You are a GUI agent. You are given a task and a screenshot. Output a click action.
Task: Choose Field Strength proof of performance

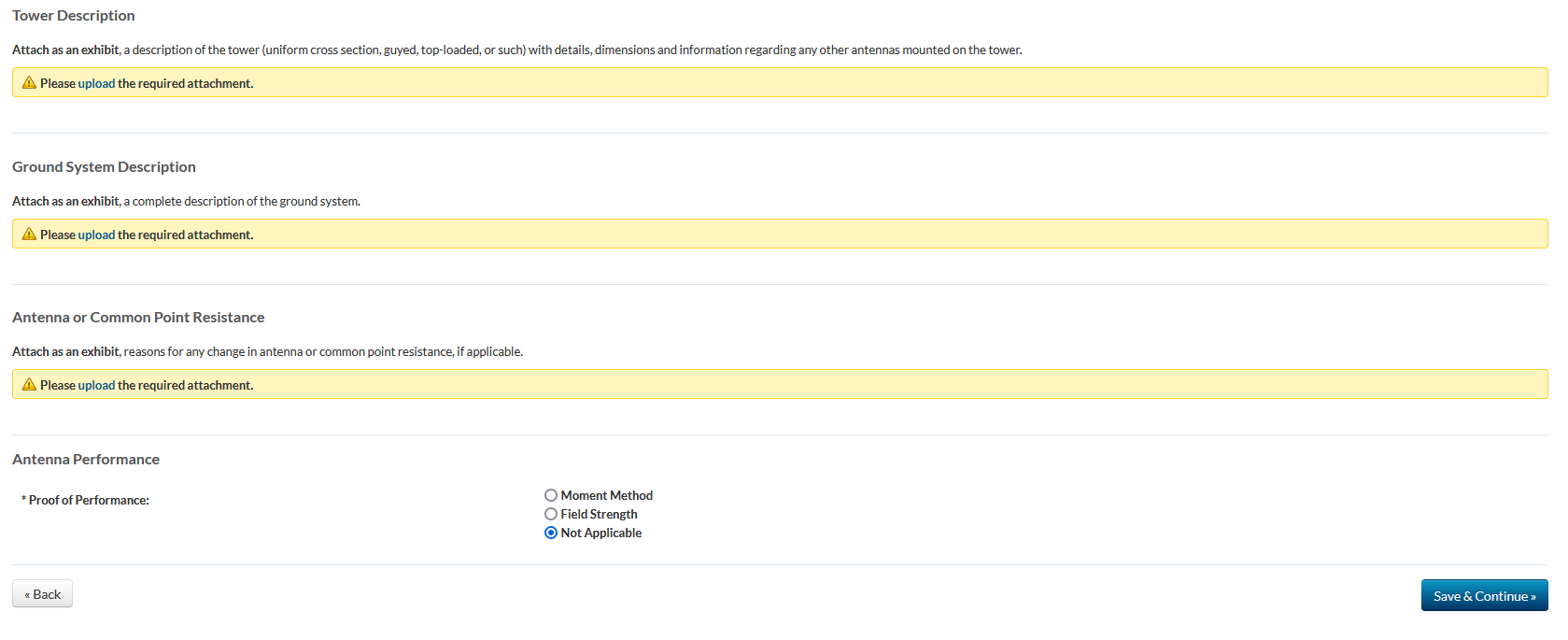[x=551, y=515]
